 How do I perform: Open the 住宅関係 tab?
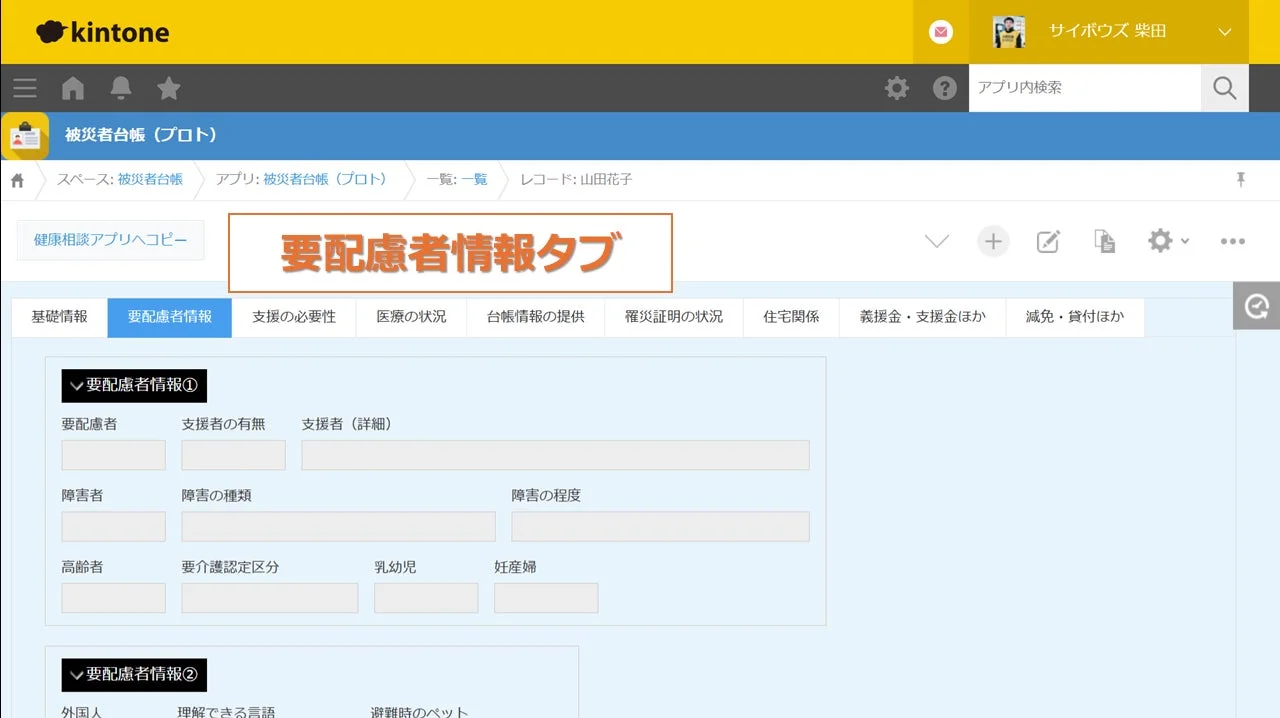[790, 317]
